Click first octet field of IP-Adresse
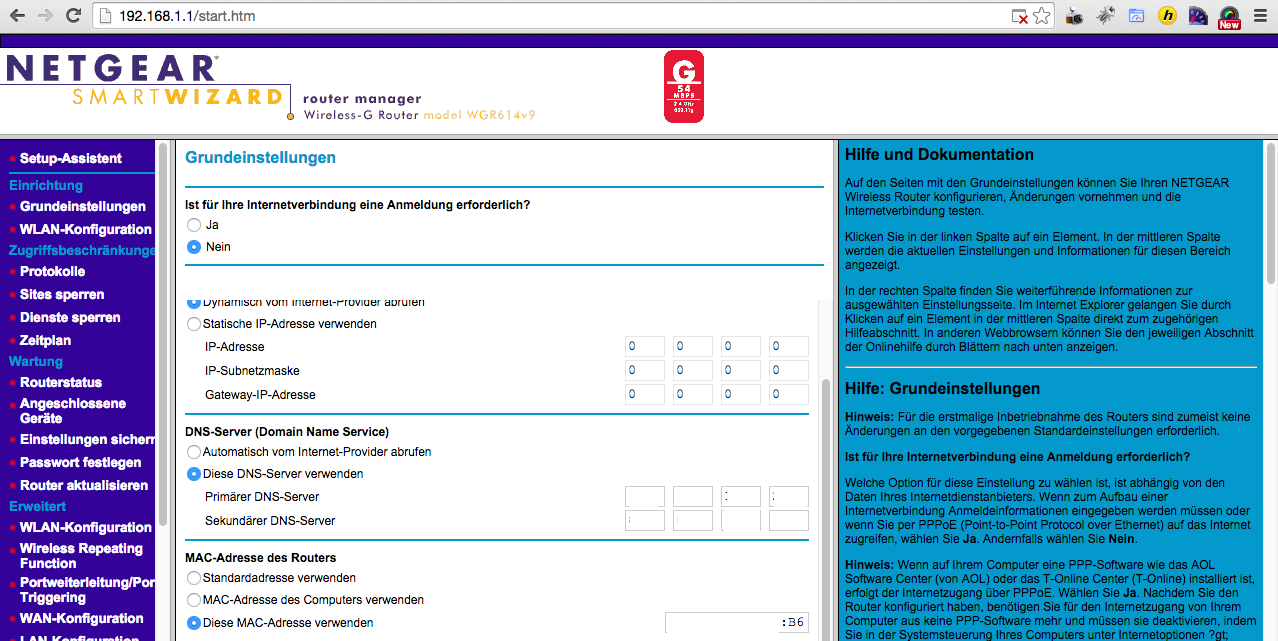Screen dimensions: 1278x641 [645, 347]
